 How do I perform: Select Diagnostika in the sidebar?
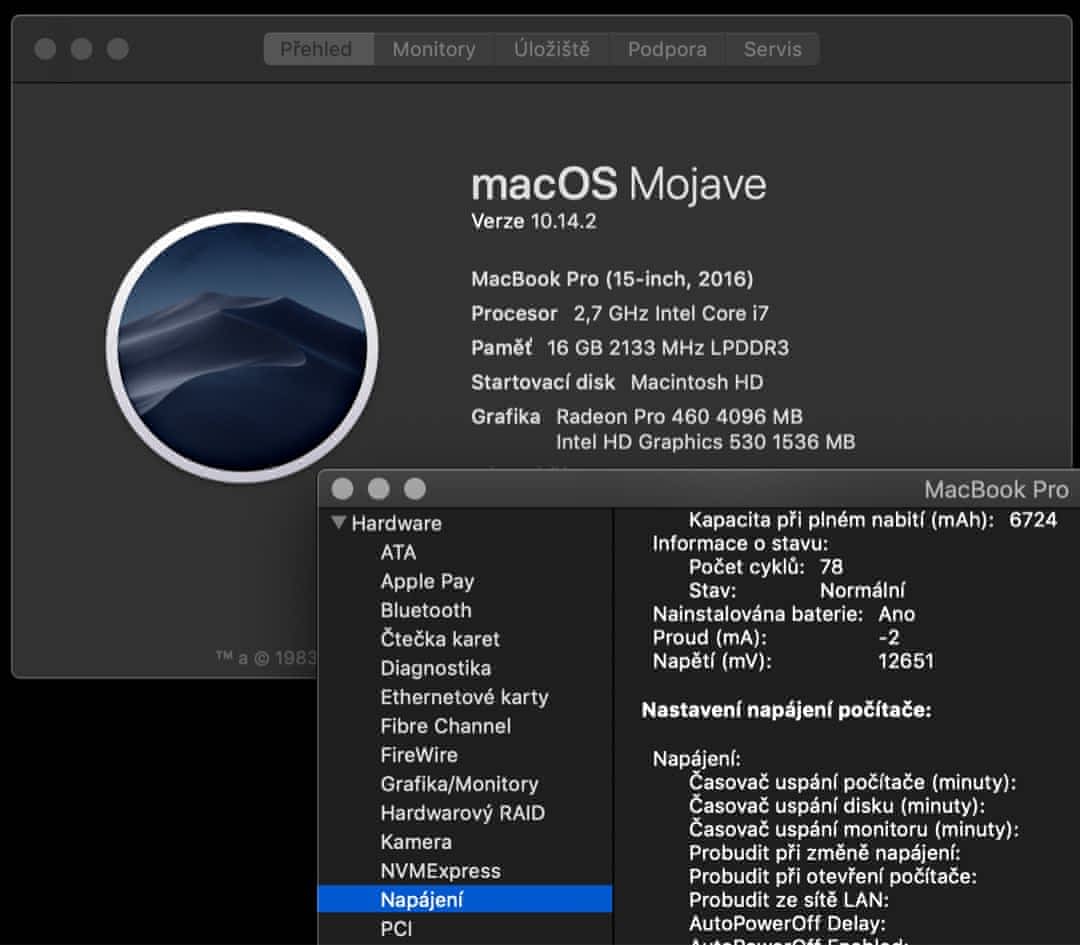(435, 668)
